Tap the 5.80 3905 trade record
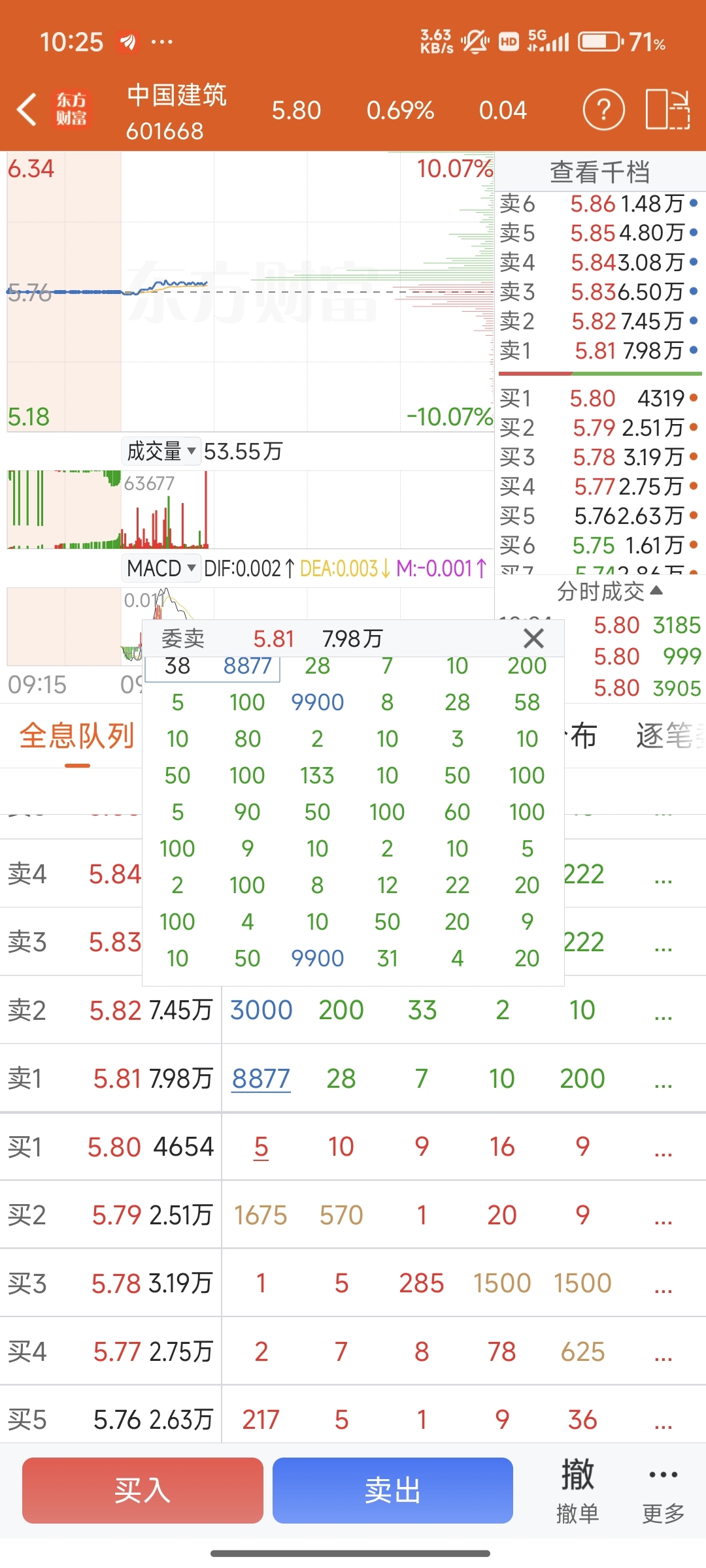The image size is (706, 1568). point(646,688)
